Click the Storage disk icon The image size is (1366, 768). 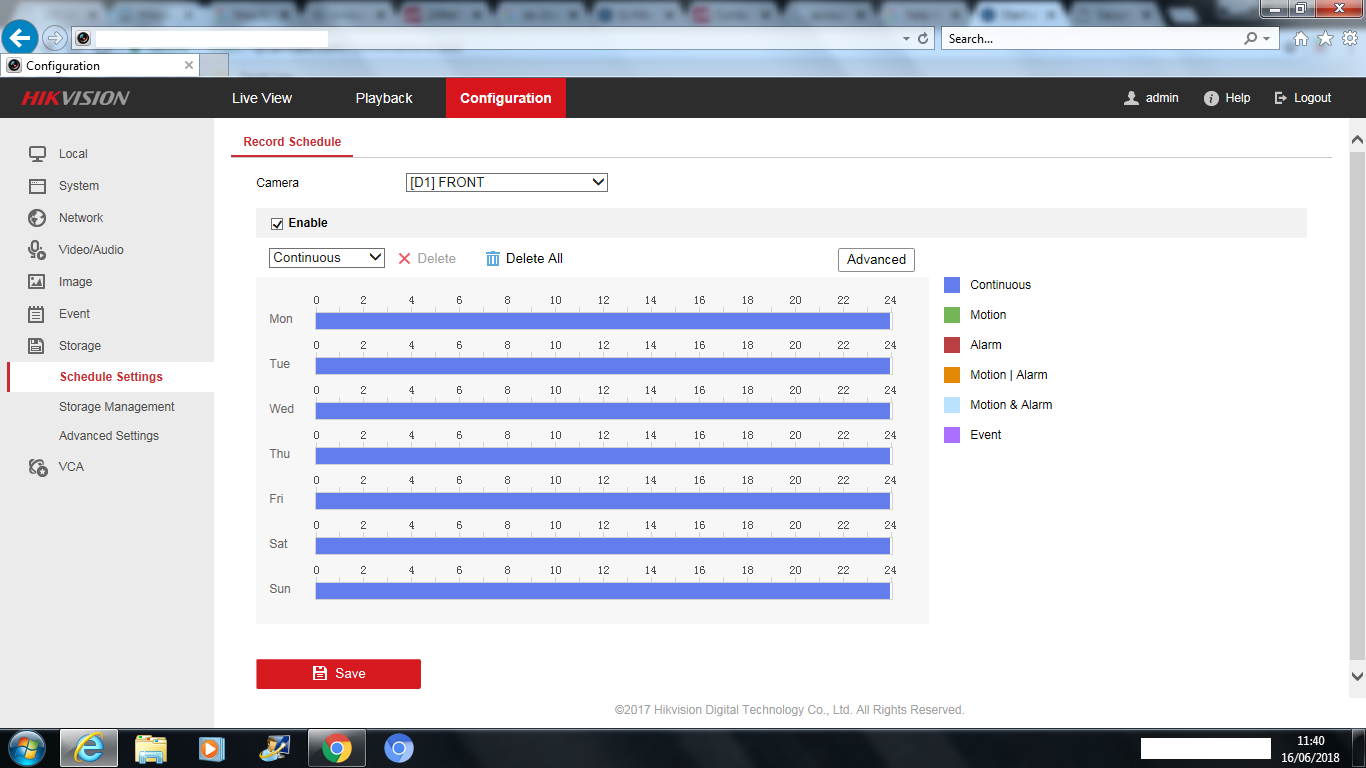37,346
